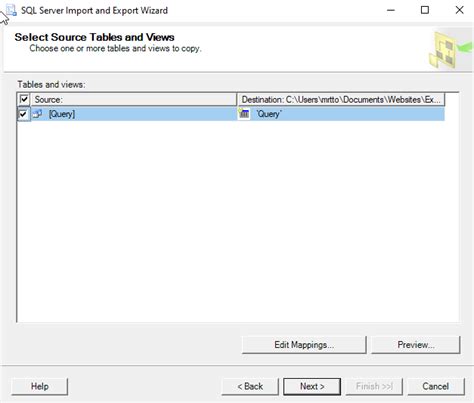Maximize the wizard window
The image size is (474, 403).
tap(425, 10)
